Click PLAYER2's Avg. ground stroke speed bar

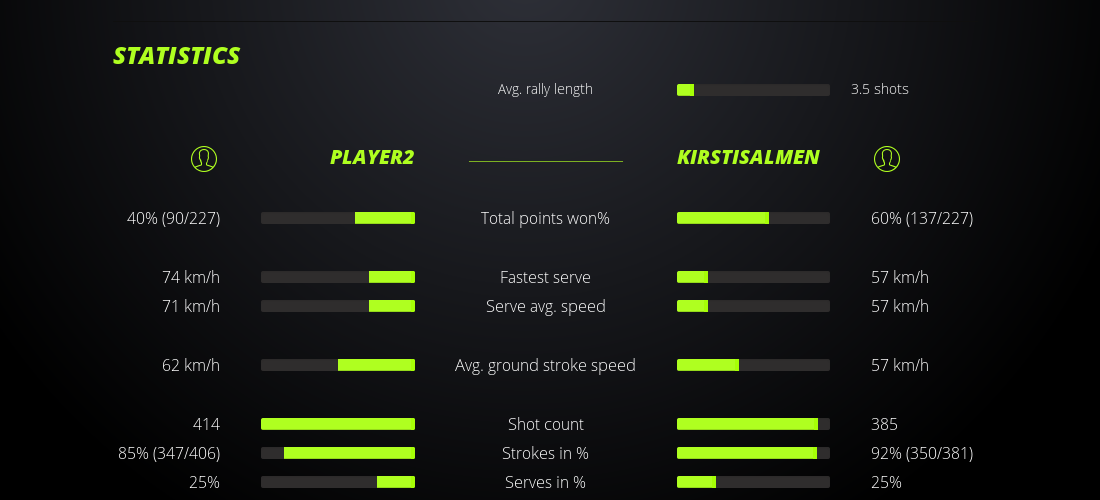coord(338,365)
